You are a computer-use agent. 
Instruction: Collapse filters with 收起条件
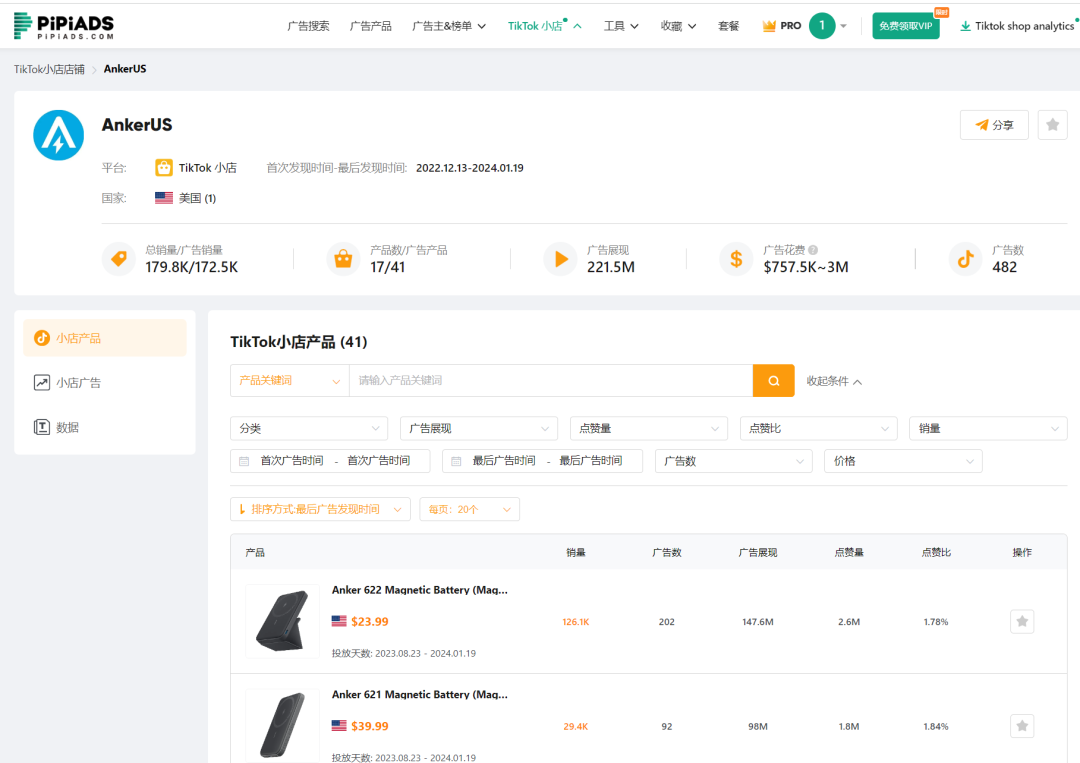tap(833, 381)
